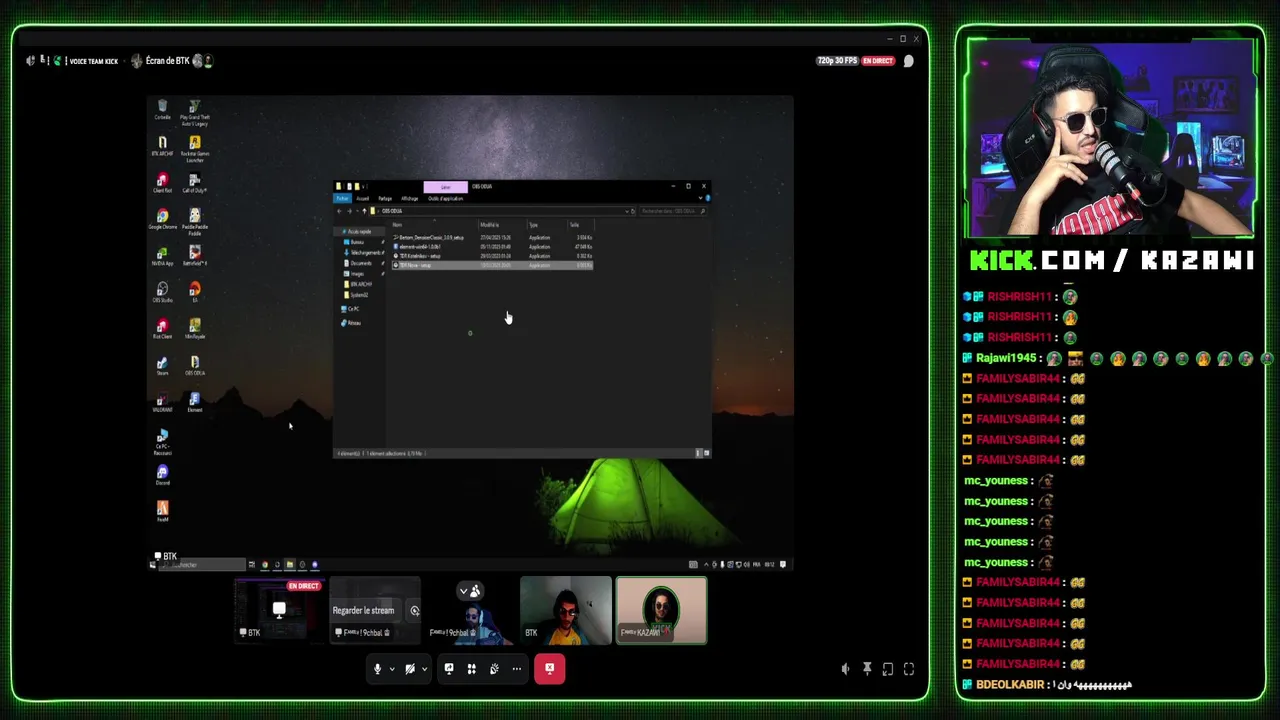Disconnect from the voice call
Screen dimensions: 1280x720
coord(549,669)
